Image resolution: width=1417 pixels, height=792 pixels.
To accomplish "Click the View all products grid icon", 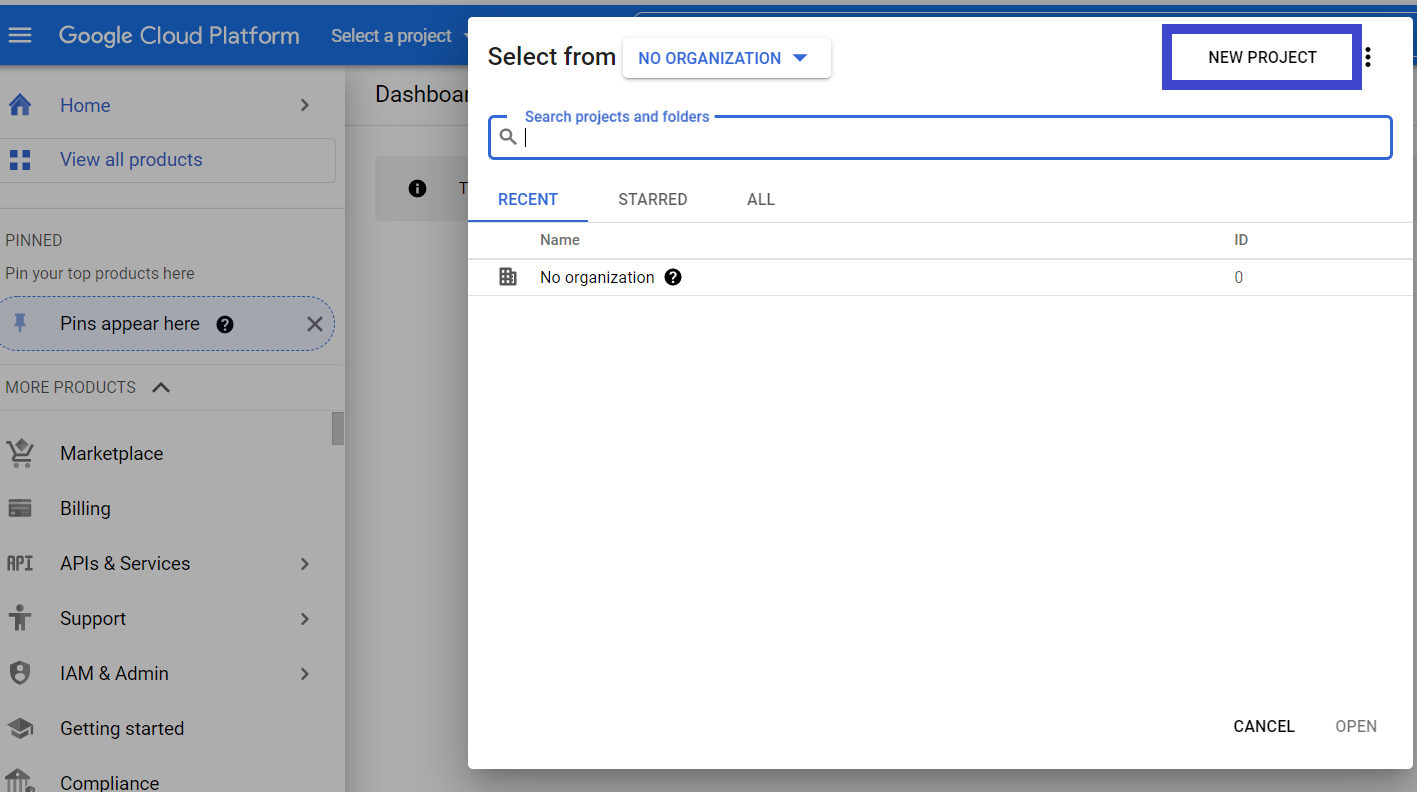I will [20, 160].
